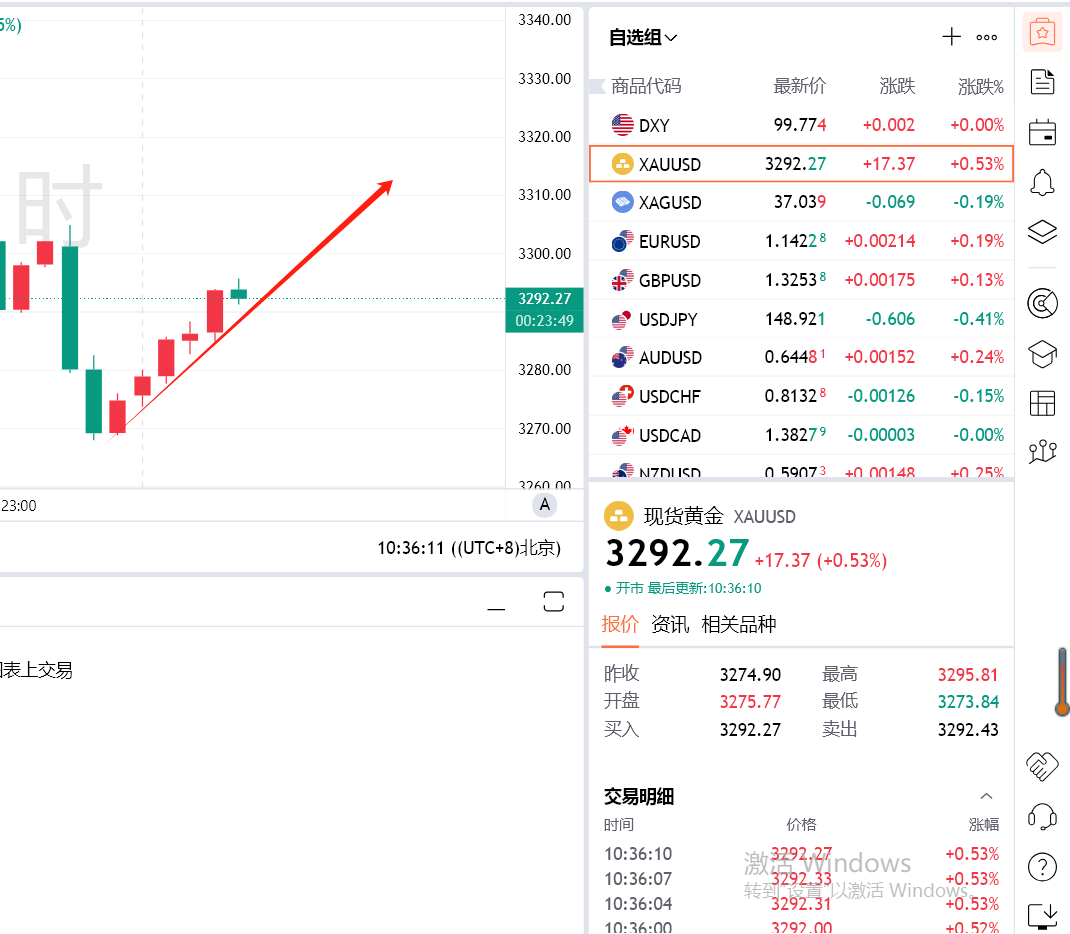Click the 现货黄金 XAUUSD title
1070x934 pixels.
(719, 516)
